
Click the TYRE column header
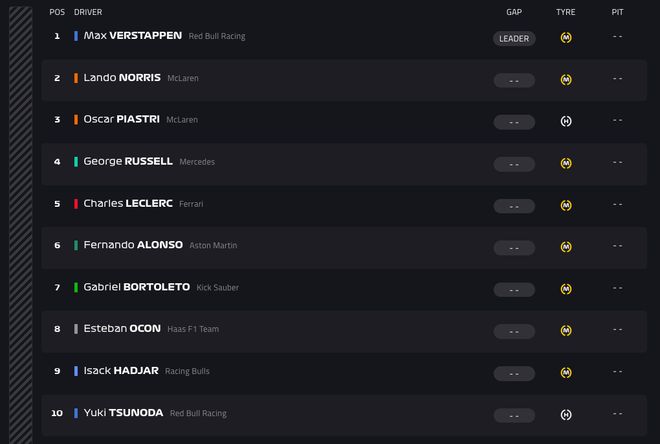point(565,12)
